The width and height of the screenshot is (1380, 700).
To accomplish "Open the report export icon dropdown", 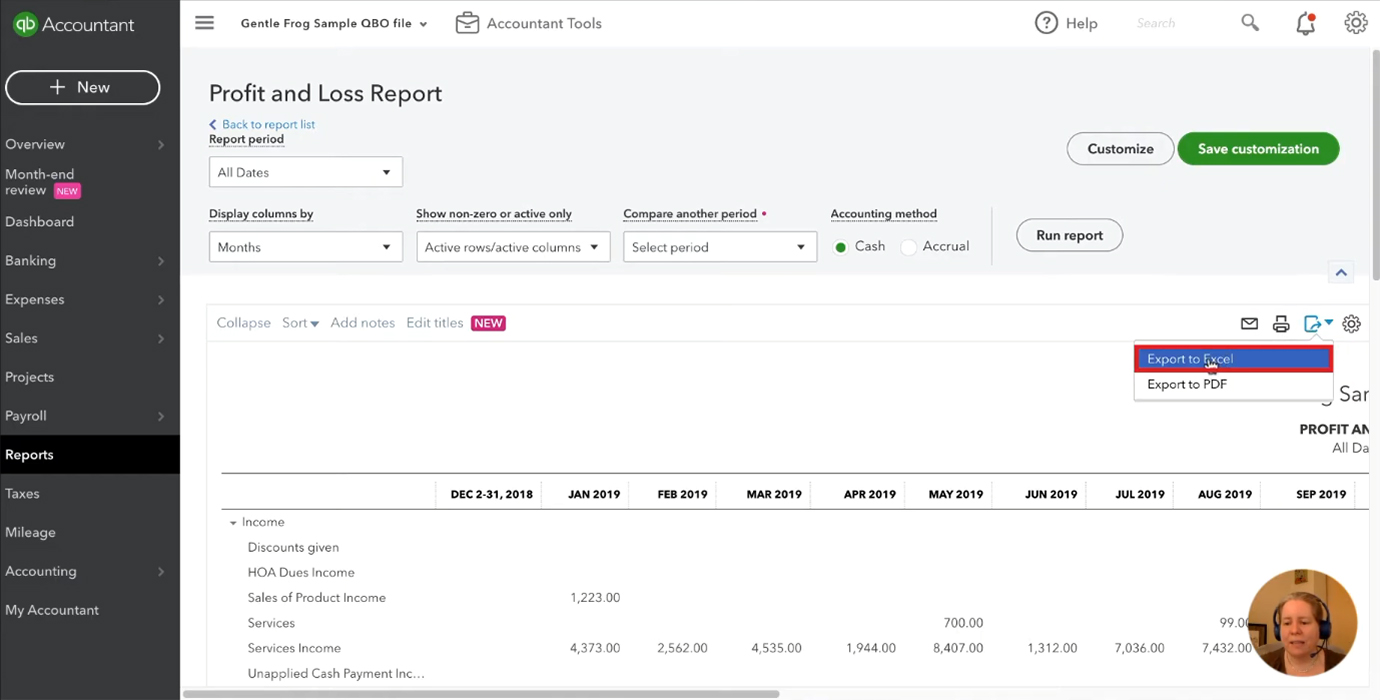I will click(1318, 324).
